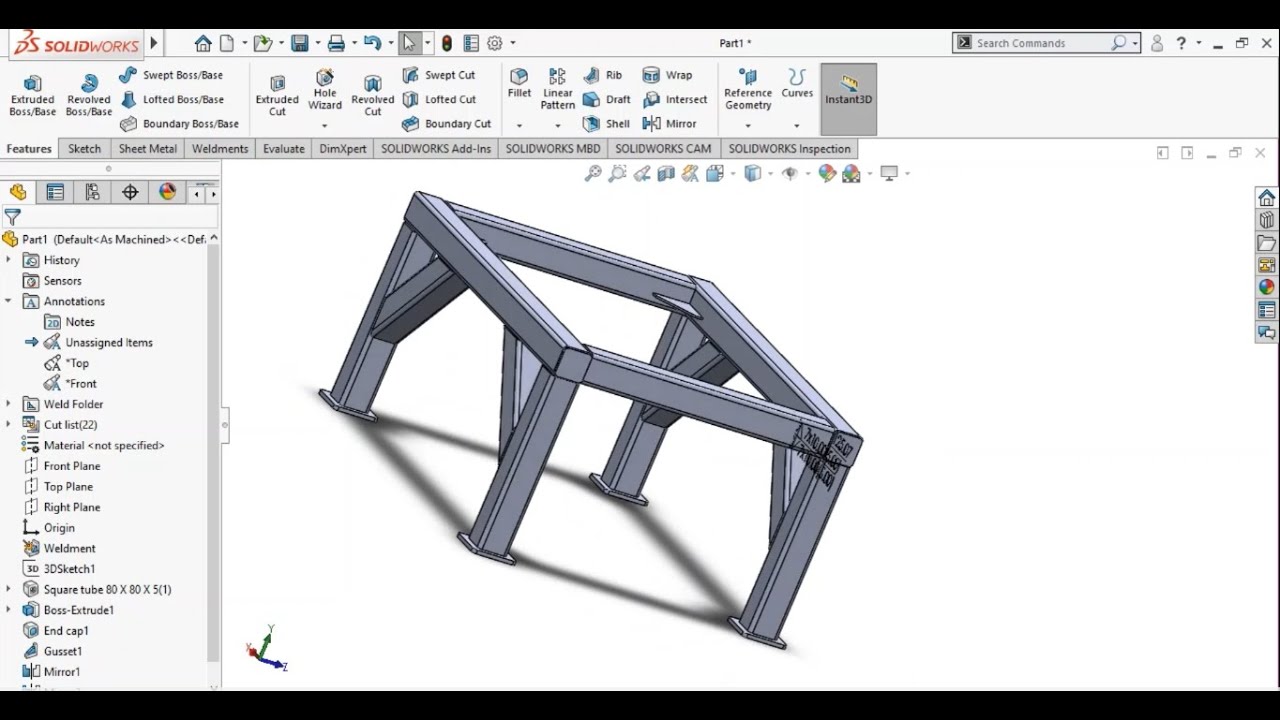Click the Zoom to Fit icon
The image size is (1280, 720).
pyautogui.click(x=593, y=173)
